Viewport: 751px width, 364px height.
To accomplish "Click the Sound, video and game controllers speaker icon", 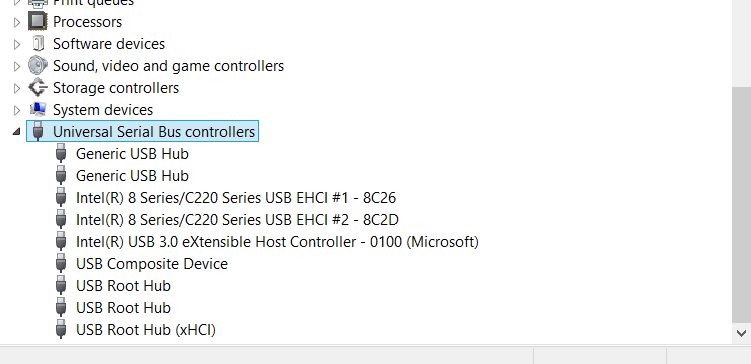I will coord(37,66).
